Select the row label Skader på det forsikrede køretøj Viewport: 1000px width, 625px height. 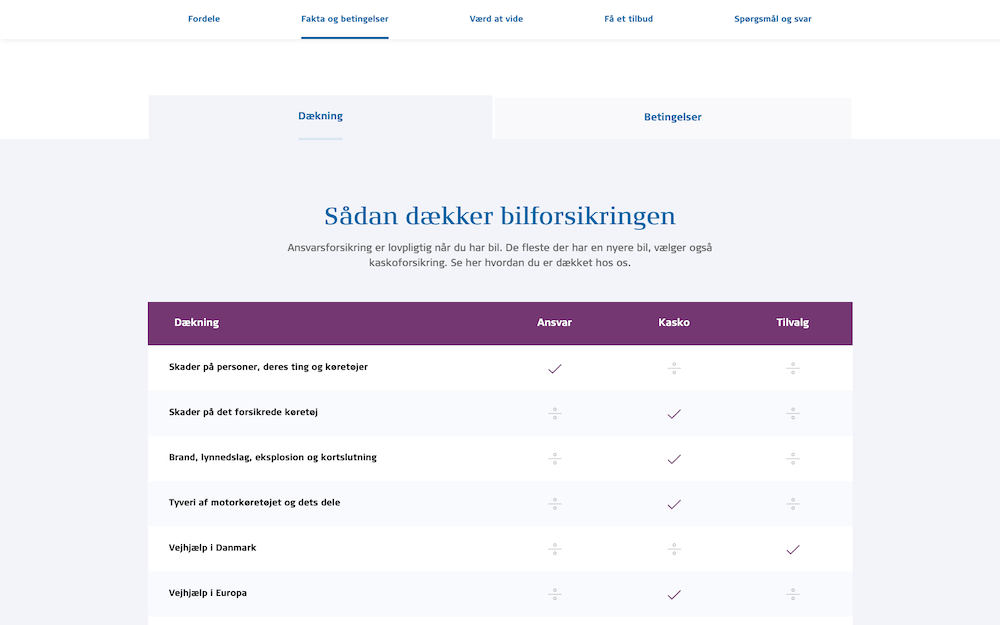pos(244,412)
